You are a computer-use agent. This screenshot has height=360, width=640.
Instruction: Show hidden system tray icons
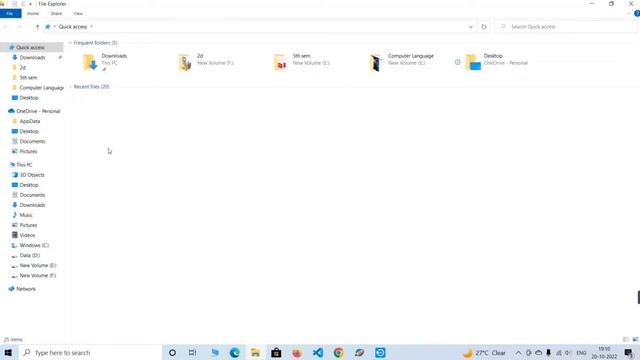518,353
